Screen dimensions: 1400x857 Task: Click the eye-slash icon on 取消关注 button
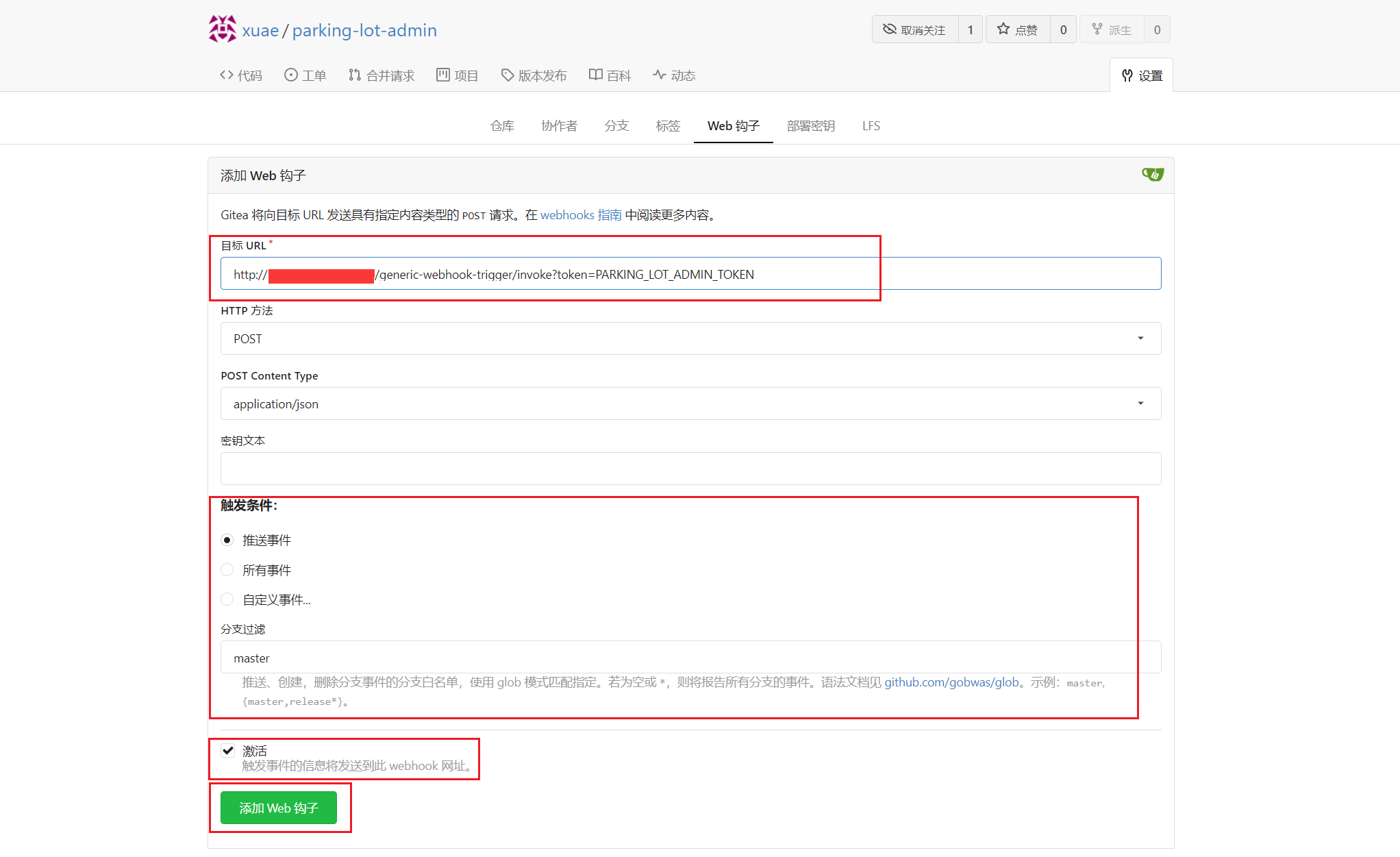[x=889, y=29]
